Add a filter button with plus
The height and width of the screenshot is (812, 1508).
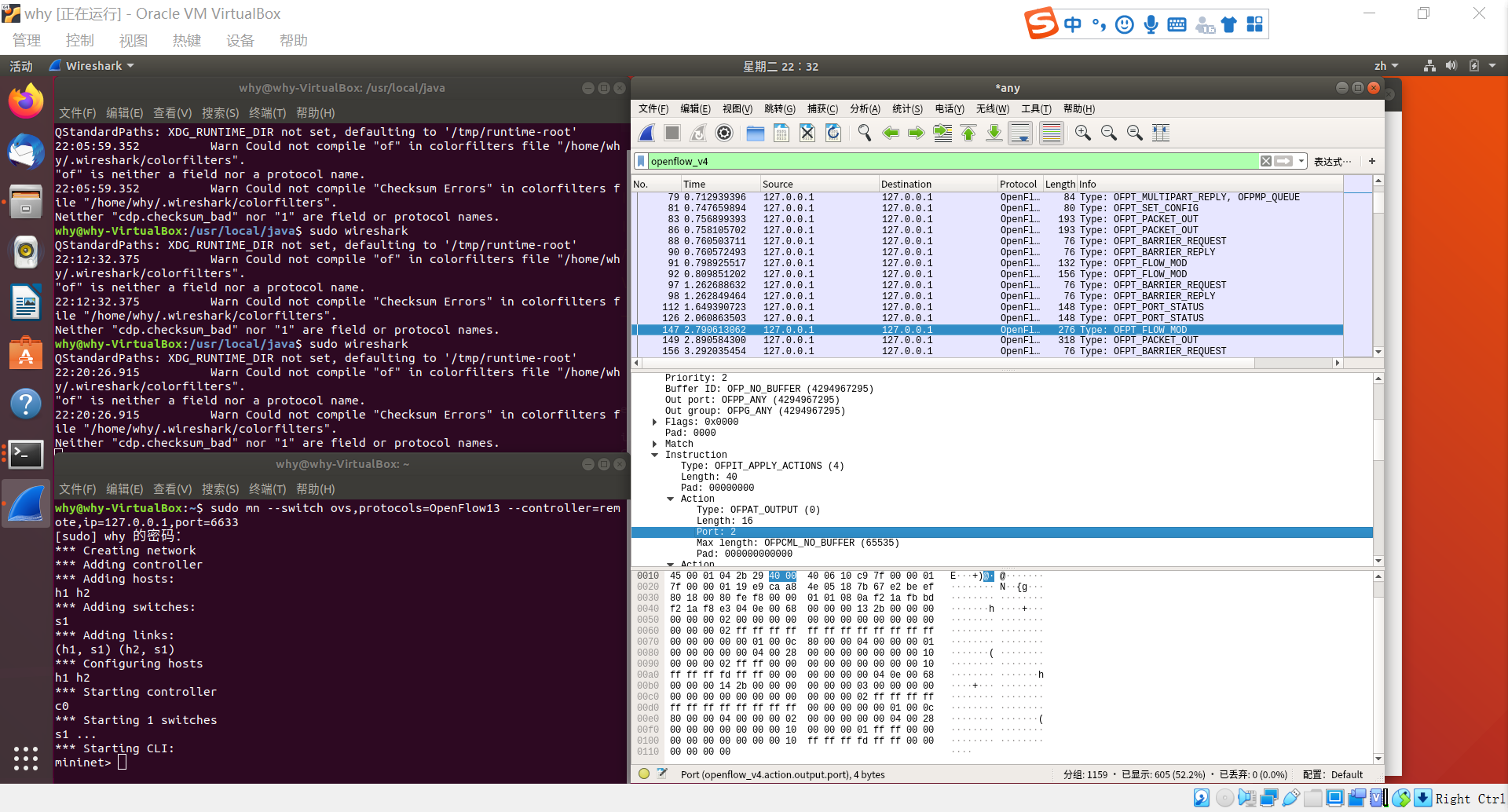(x=1372, y=162)
